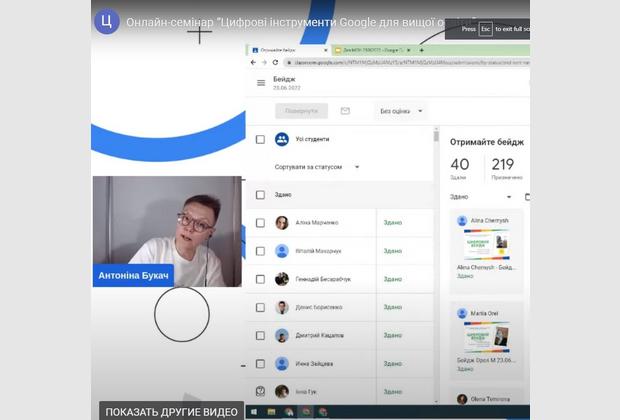This screenshot has height=420, width=620.
Task: Check the "Усі студенти" select-all checkbox
Action: point(260,140)
